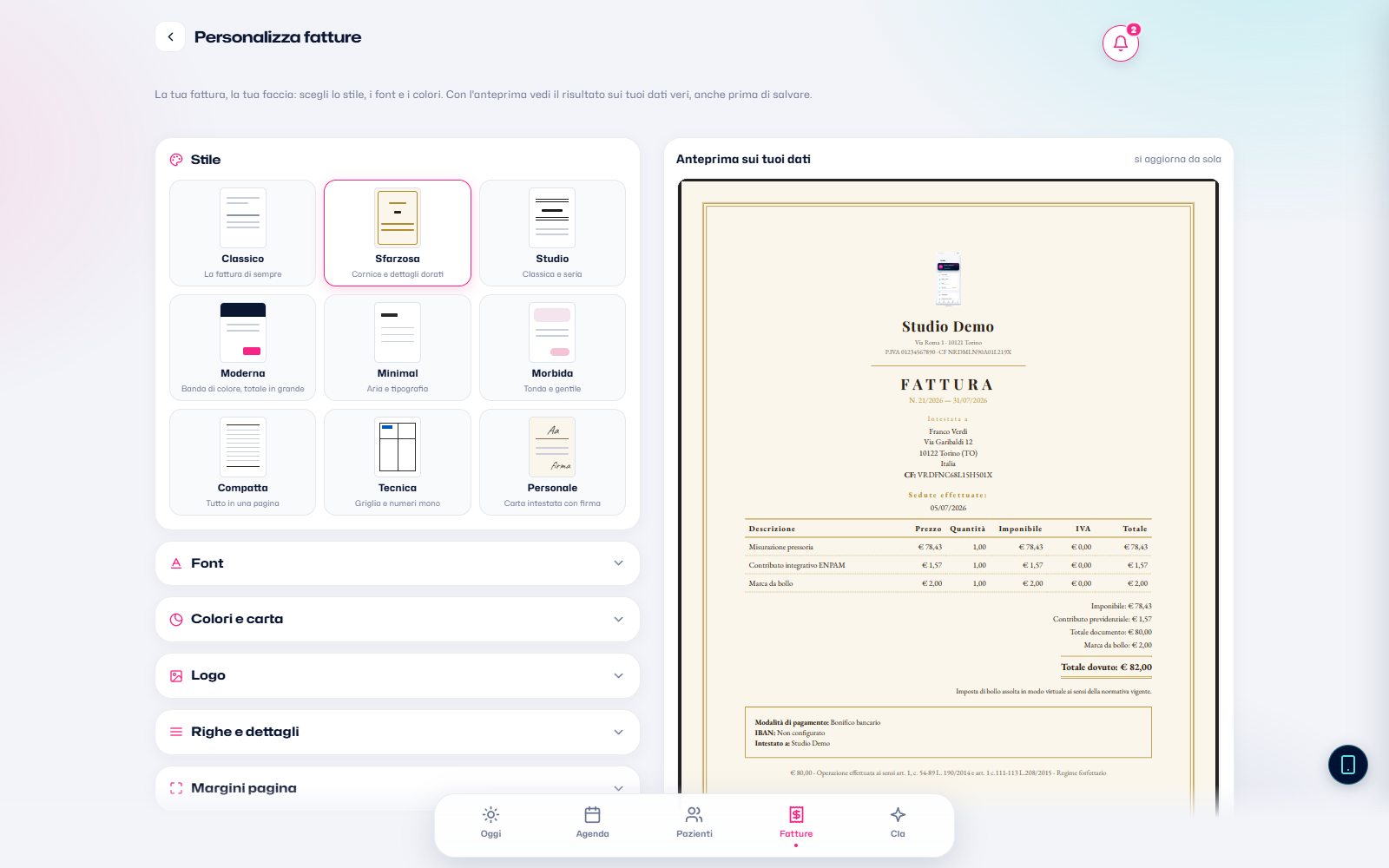Expand Righe e dettagli section
This screenshot has width=1389, height=868.
click(x=398, y=732)
